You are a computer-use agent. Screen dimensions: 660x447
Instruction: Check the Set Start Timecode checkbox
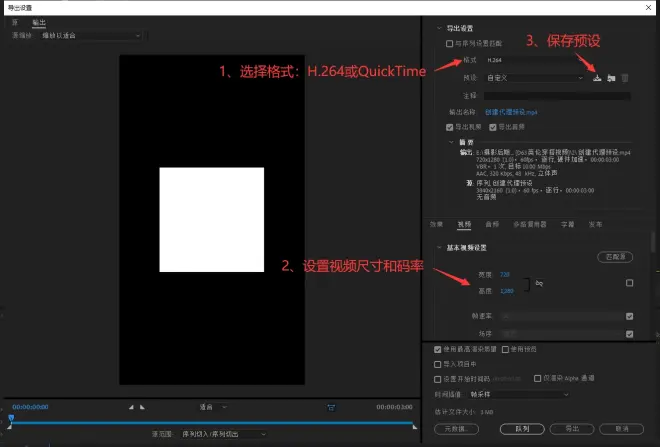[438, 379]
